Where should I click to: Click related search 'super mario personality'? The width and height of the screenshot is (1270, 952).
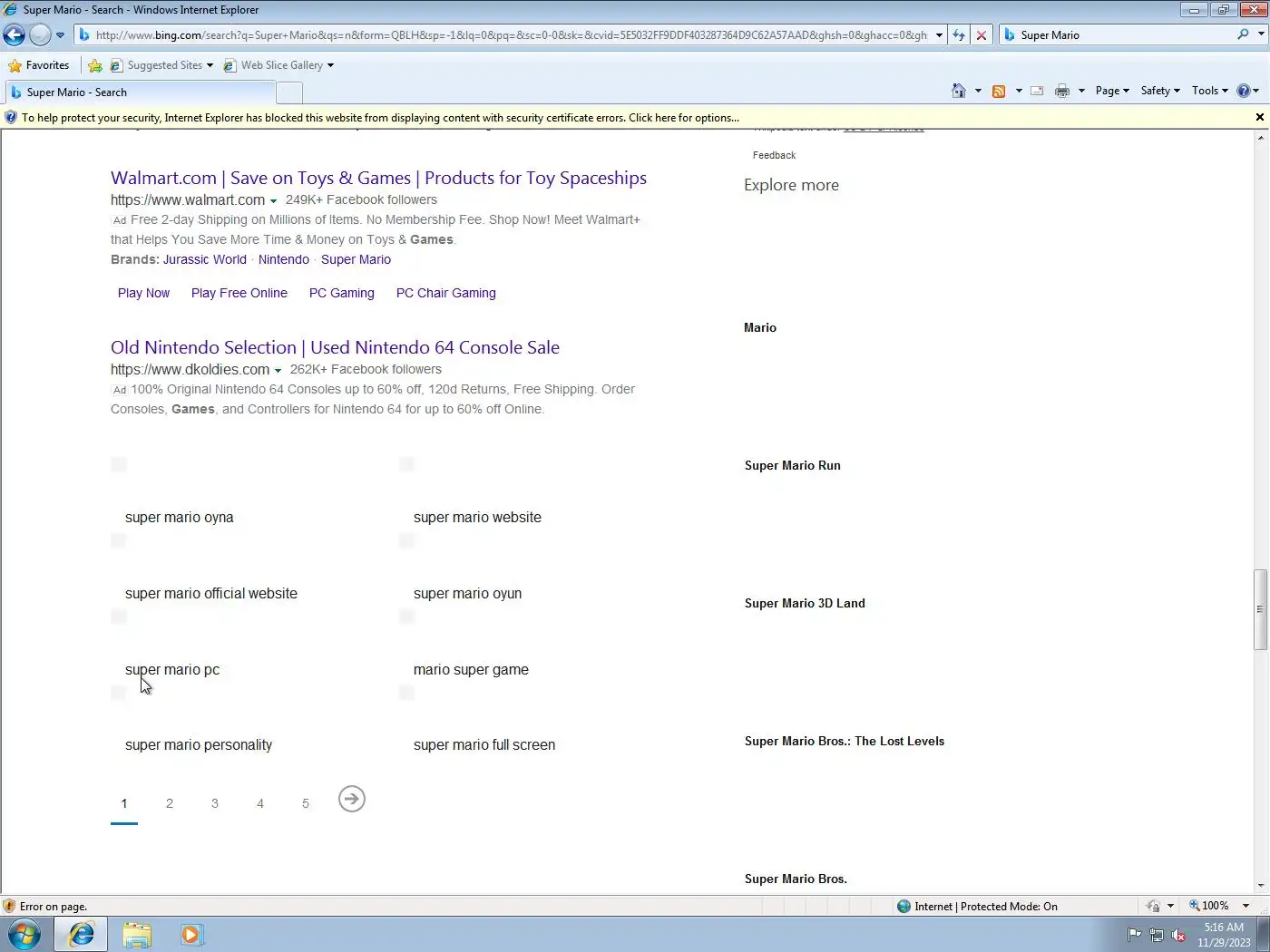[199, 745]
